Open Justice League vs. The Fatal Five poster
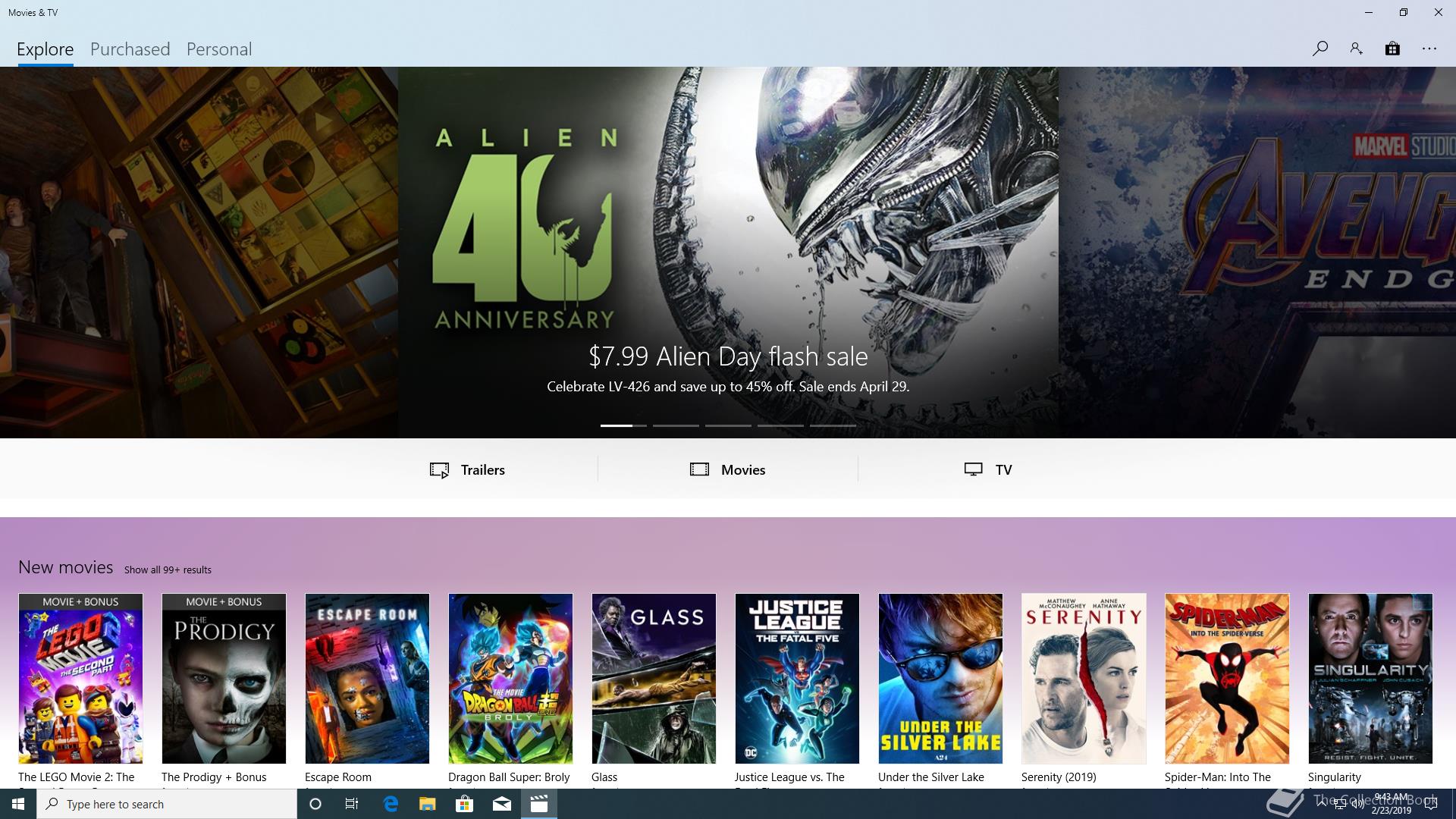1456x819 pixels. point(797,679)
